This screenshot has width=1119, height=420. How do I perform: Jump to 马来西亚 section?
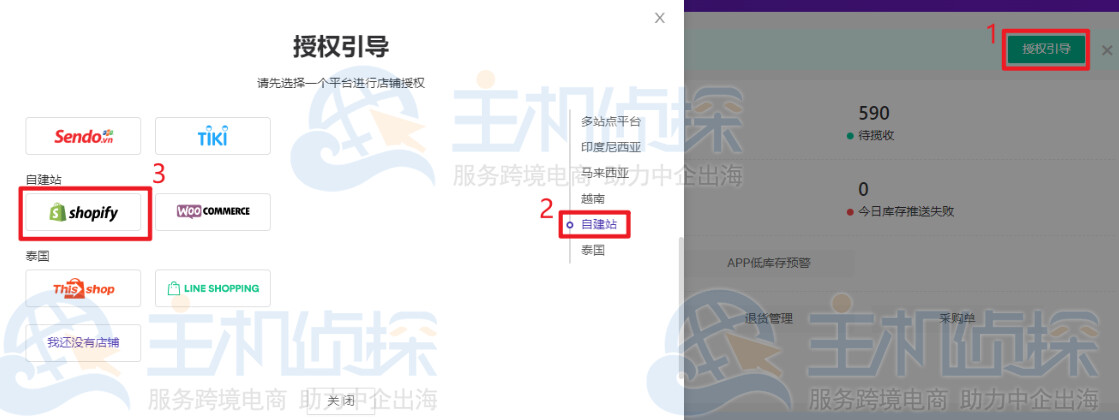pos(605,173)
